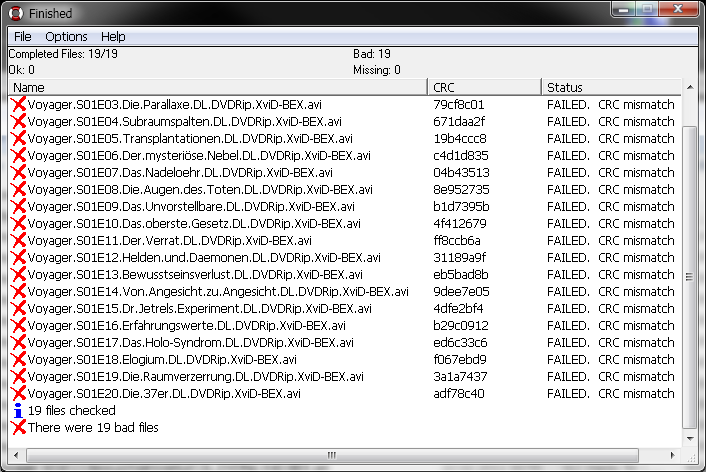Screen dimensions: 706x472
Task: Click CRC value c4d1d835
Action: [461, 156]
